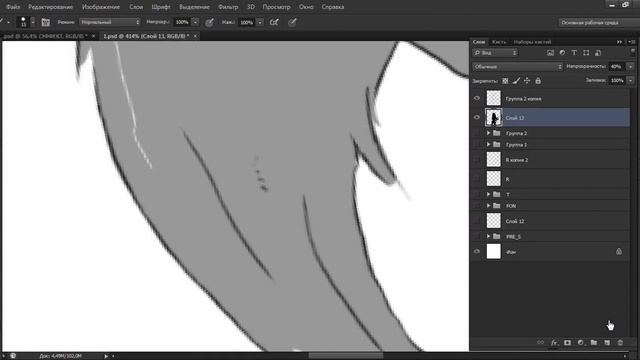This screenshot has height=360, width=640.
Task: Open the Layers panel flyout menu icon
Action: (632, 42)
